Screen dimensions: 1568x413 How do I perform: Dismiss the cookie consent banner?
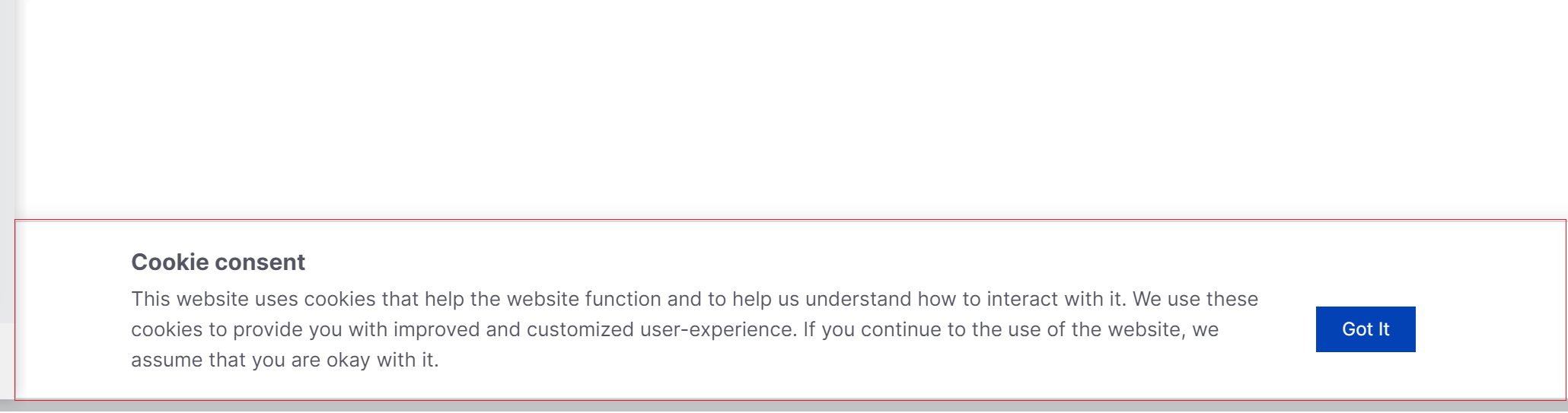[1366, 329]
